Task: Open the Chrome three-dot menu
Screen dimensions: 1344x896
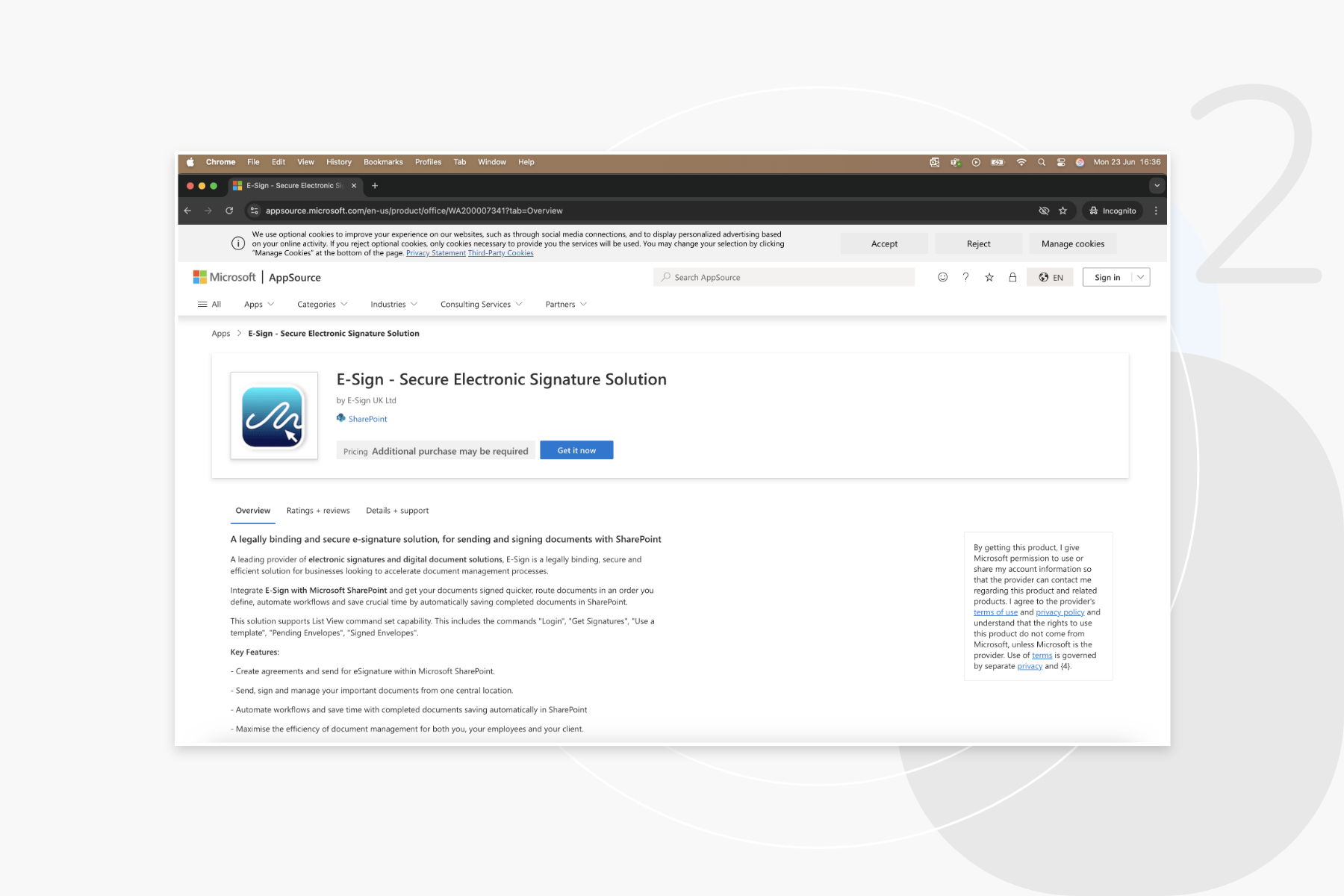Action: 1156,211
